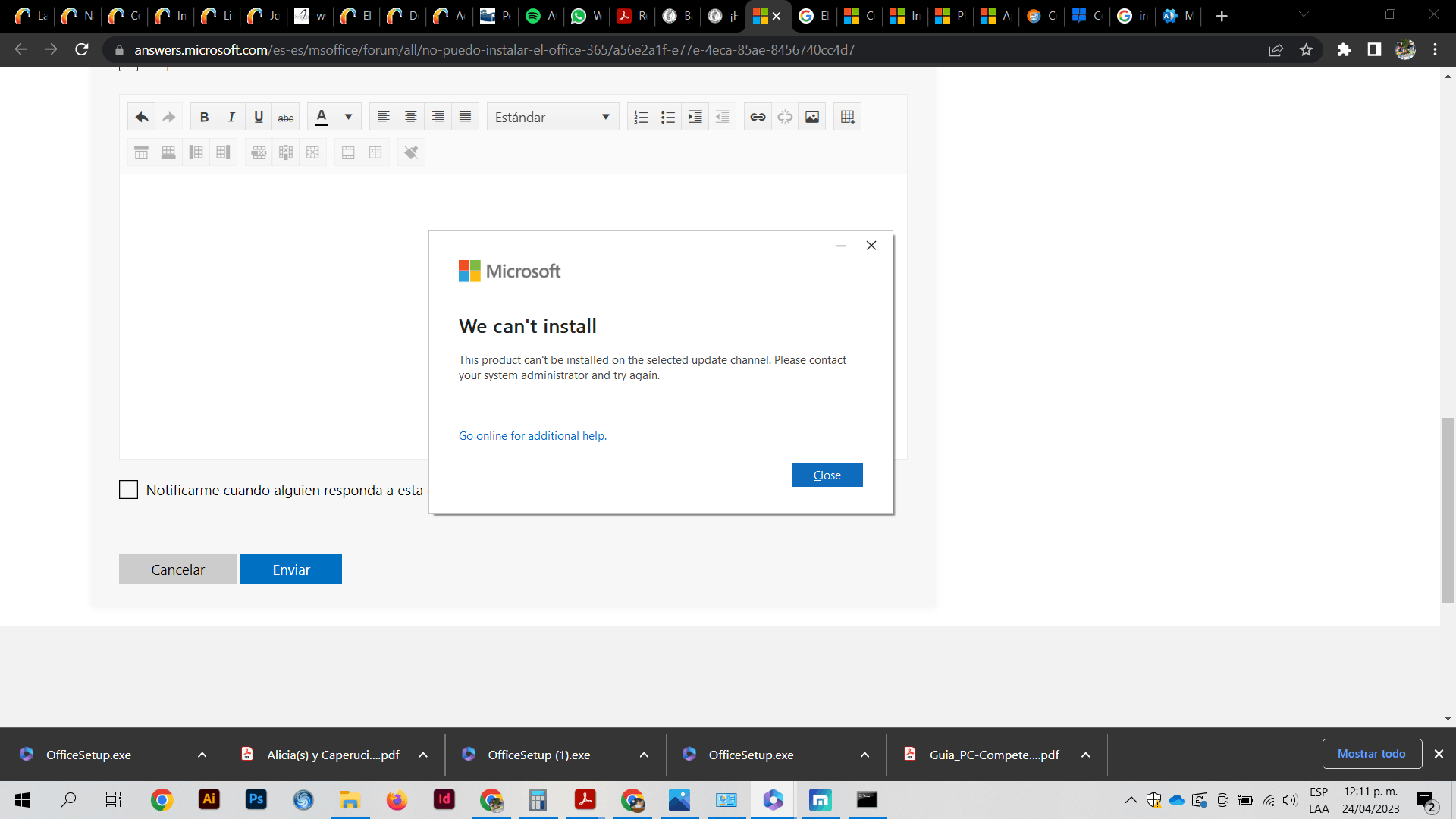Apply numbered list formatting
Image resolution: width=1456 pixels, height=819 pixels.
[x=641, y=117]
